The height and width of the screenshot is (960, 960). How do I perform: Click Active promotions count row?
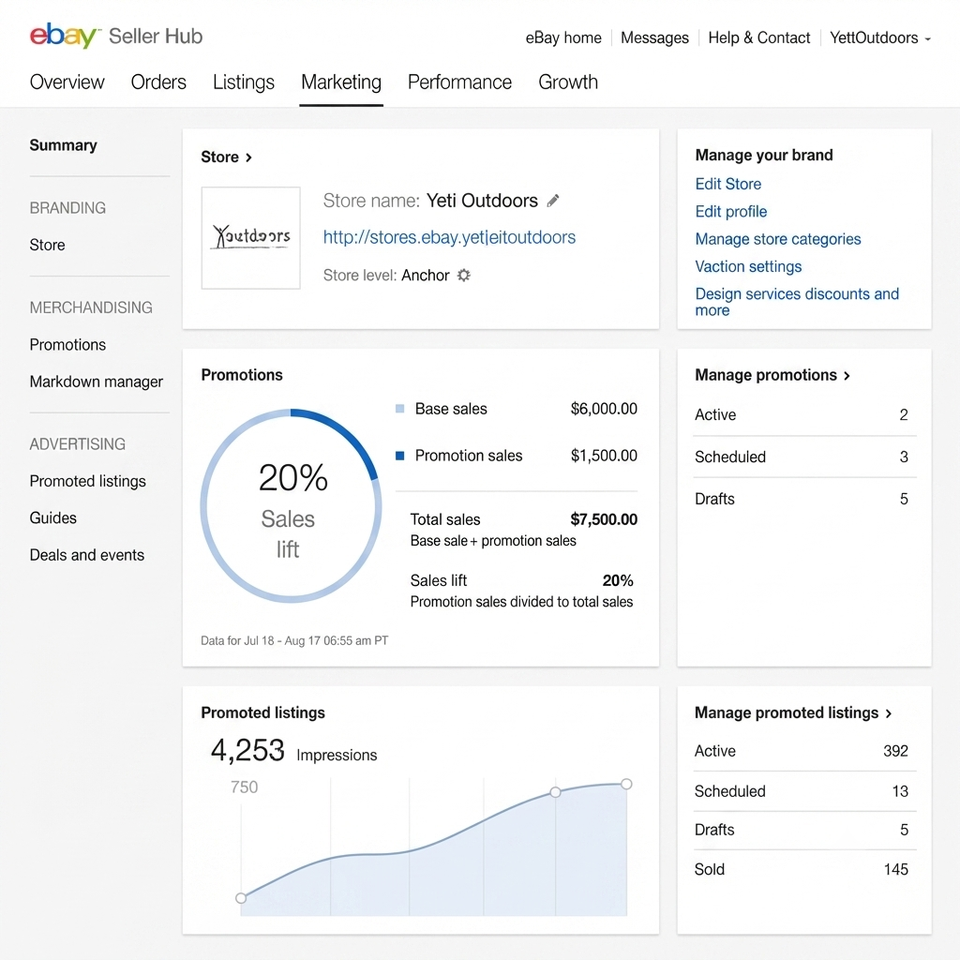pos(804,414)
